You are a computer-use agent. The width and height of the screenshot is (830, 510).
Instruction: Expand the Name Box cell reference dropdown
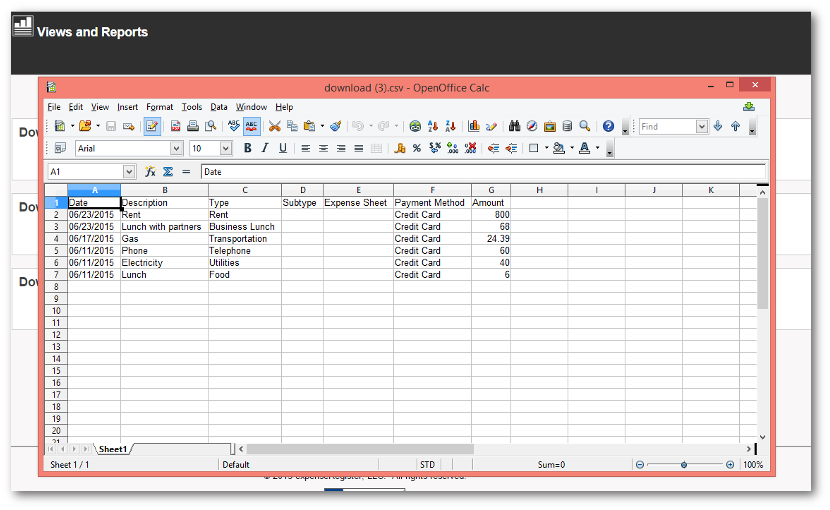[x=129, y=172]
